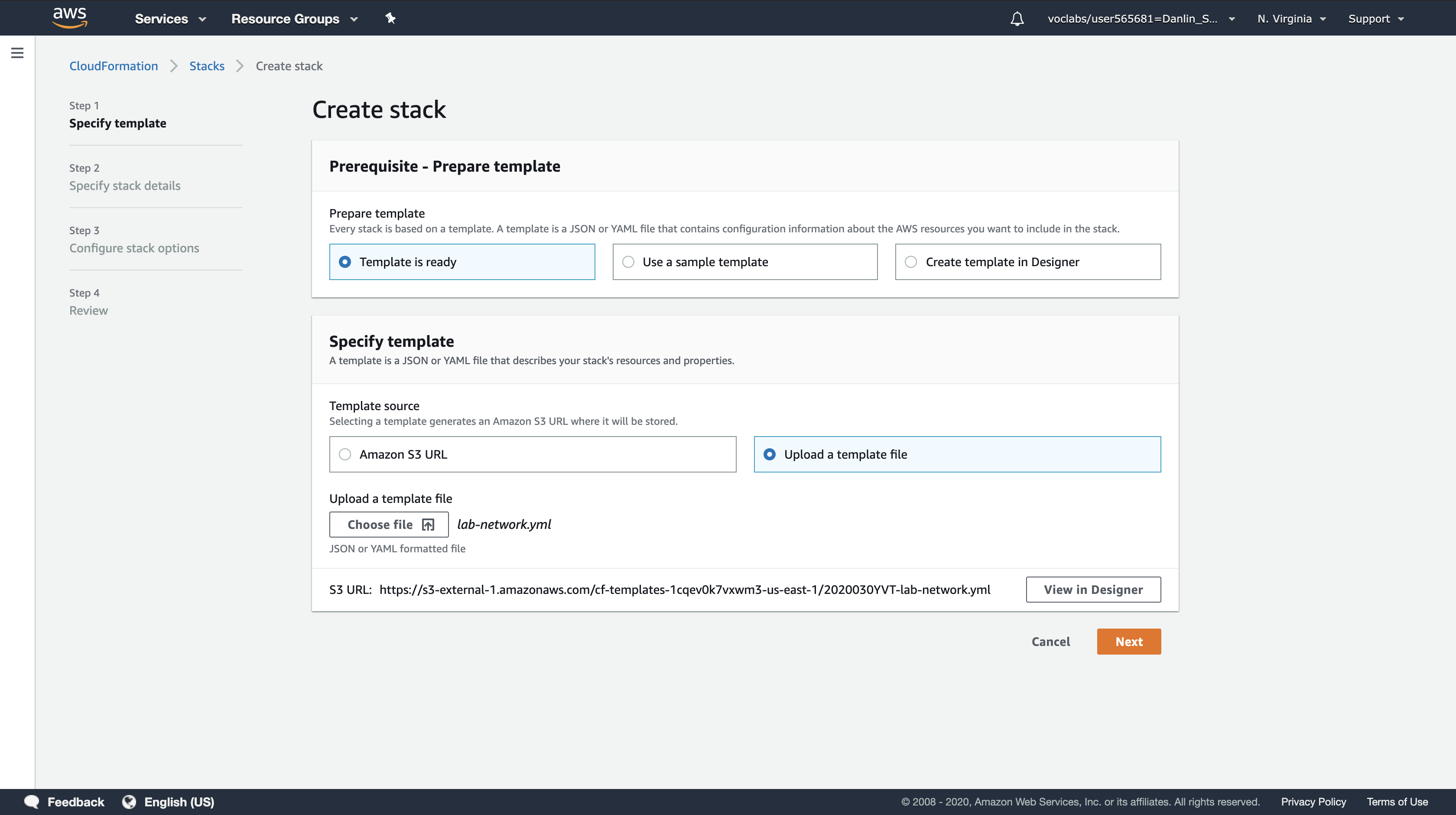Screen dimensions: 1456x815
Task: Click View in Designer button
Action: (1092, 589)
